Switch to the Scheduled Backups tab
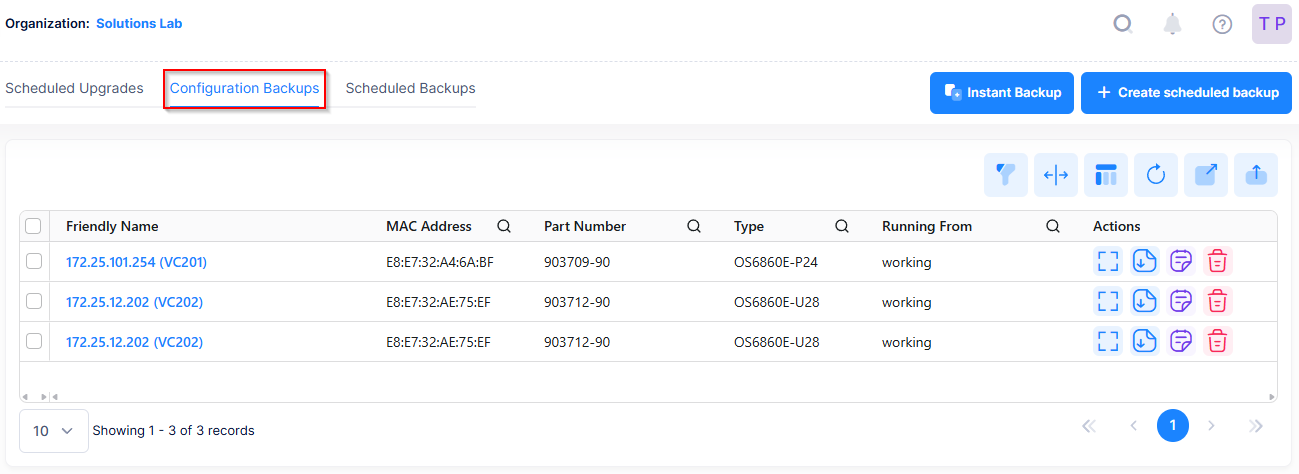This screenshot has width=1299, height=474. [410, 88]
